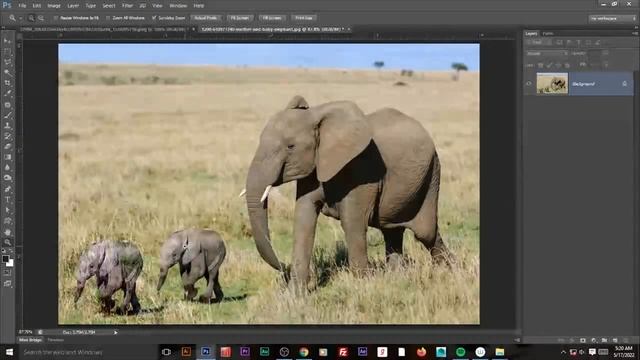Click the zoom percentage field in status bar
The width and height of the screenshot is (640, 360).
pyautogui.click(x=25, y=333)
